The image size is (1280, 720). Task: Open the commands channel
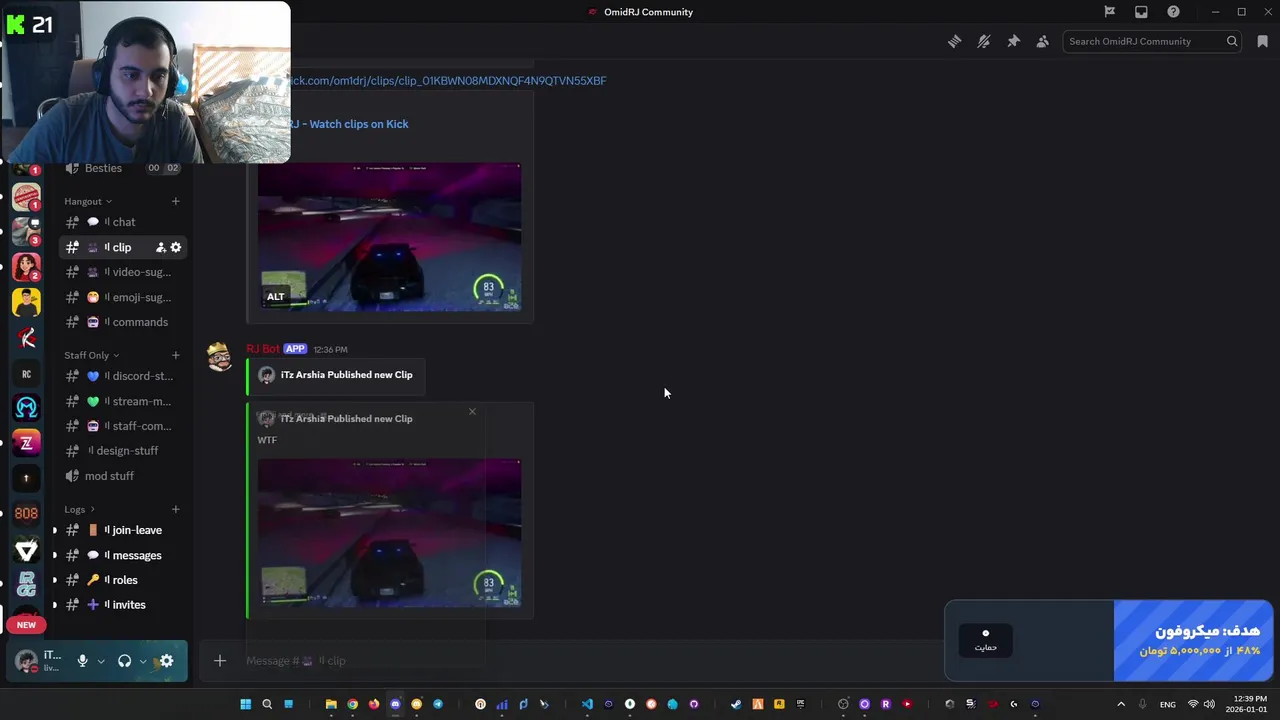coord(122,322)
